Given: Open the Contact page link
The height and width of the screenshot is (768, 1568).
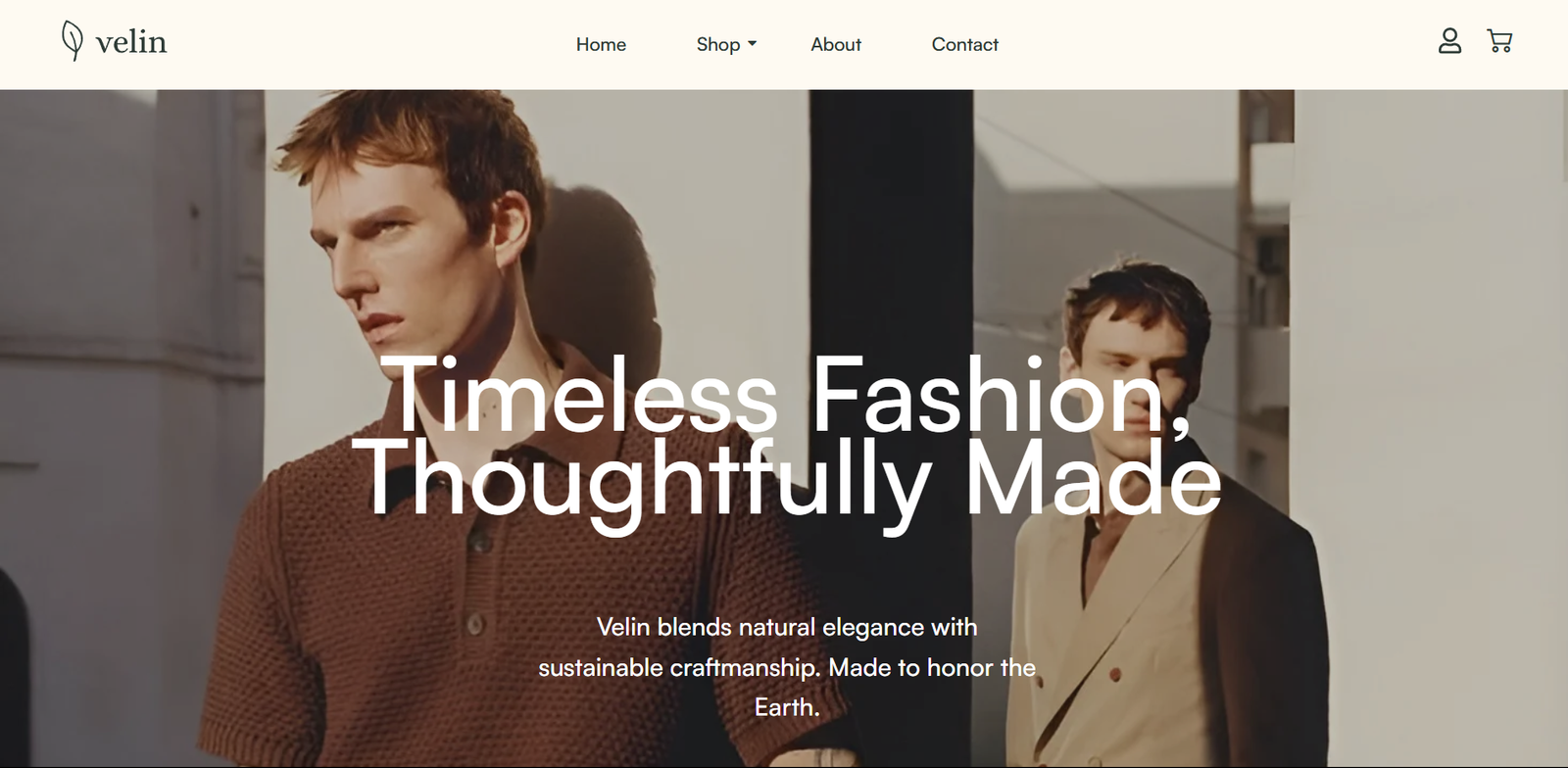Looking at the screenshot, I should click(x=964, y=44).
